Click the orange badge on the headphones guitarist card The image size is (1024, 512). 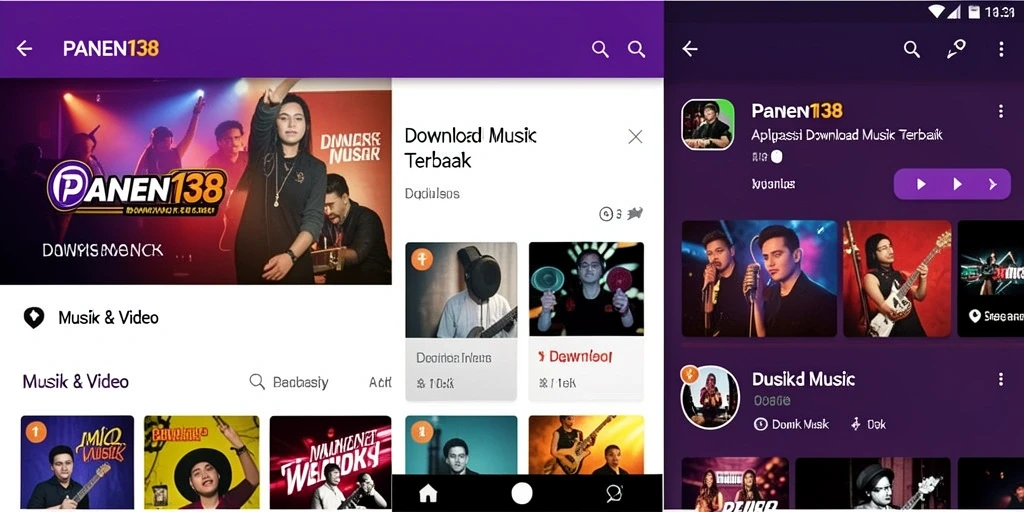422,259
